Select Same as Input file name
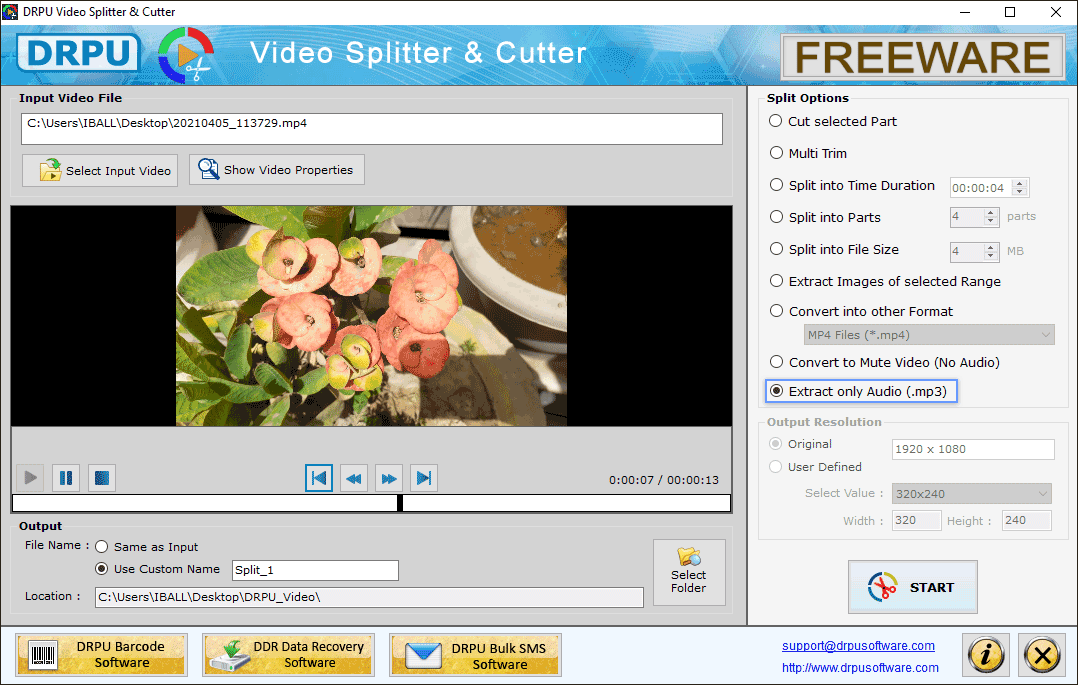 tap(102, 547)
